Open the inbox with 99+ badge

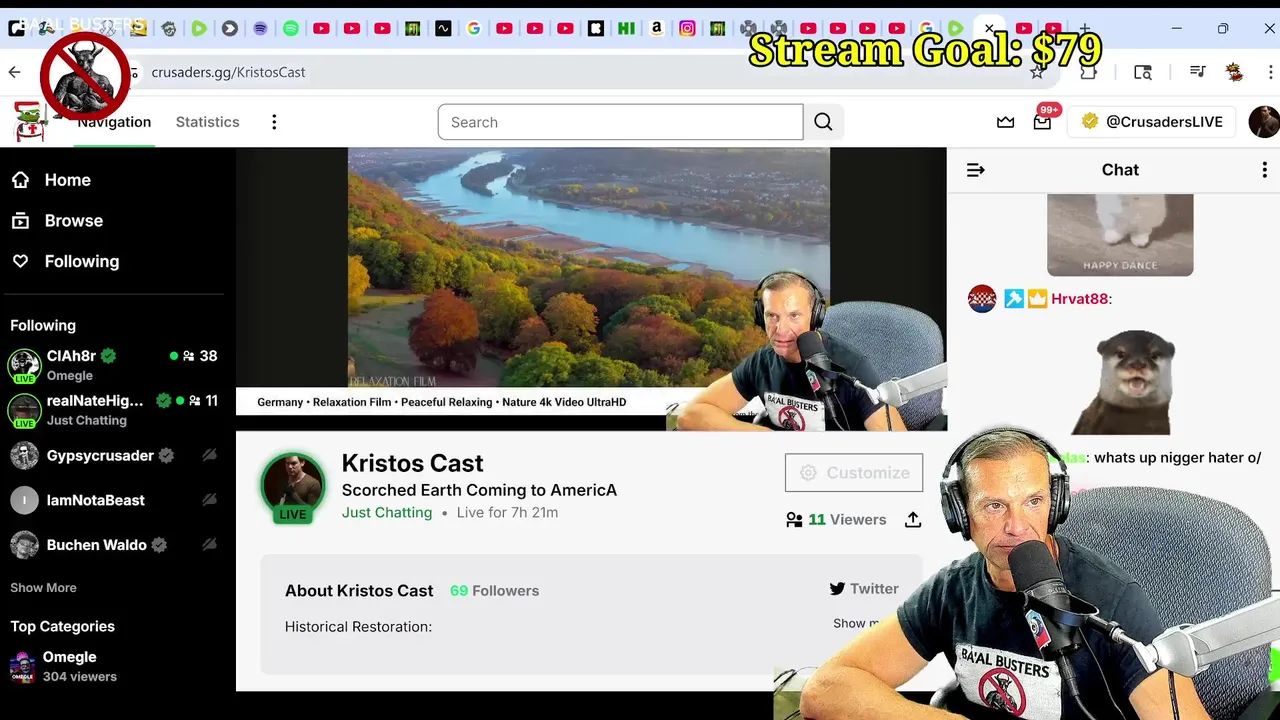(1042, 121)
